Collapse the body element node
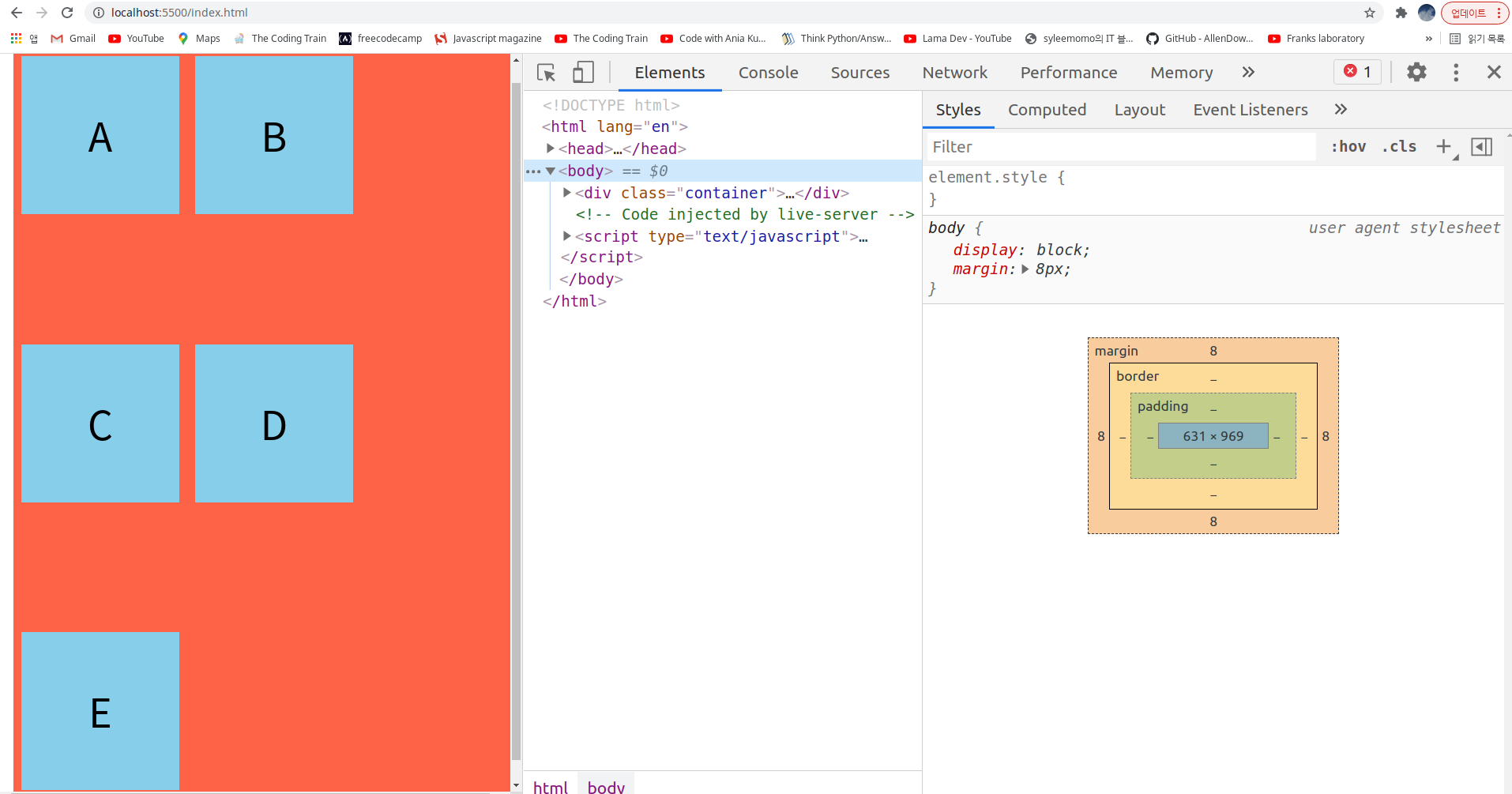Viewport: 1512px width, 794px height. (551, 171)
